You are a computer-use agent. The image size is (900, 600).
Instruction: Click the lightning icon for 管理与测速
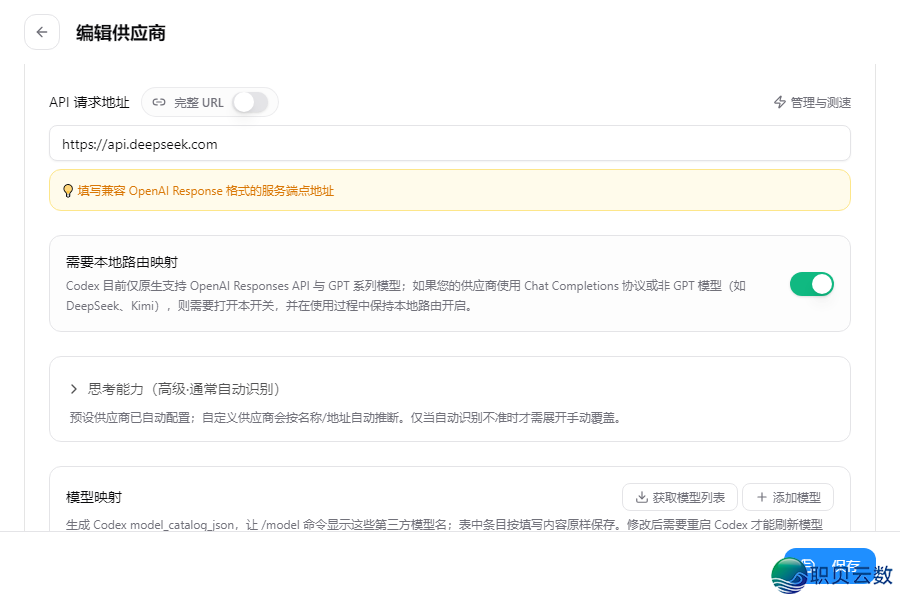779,102
